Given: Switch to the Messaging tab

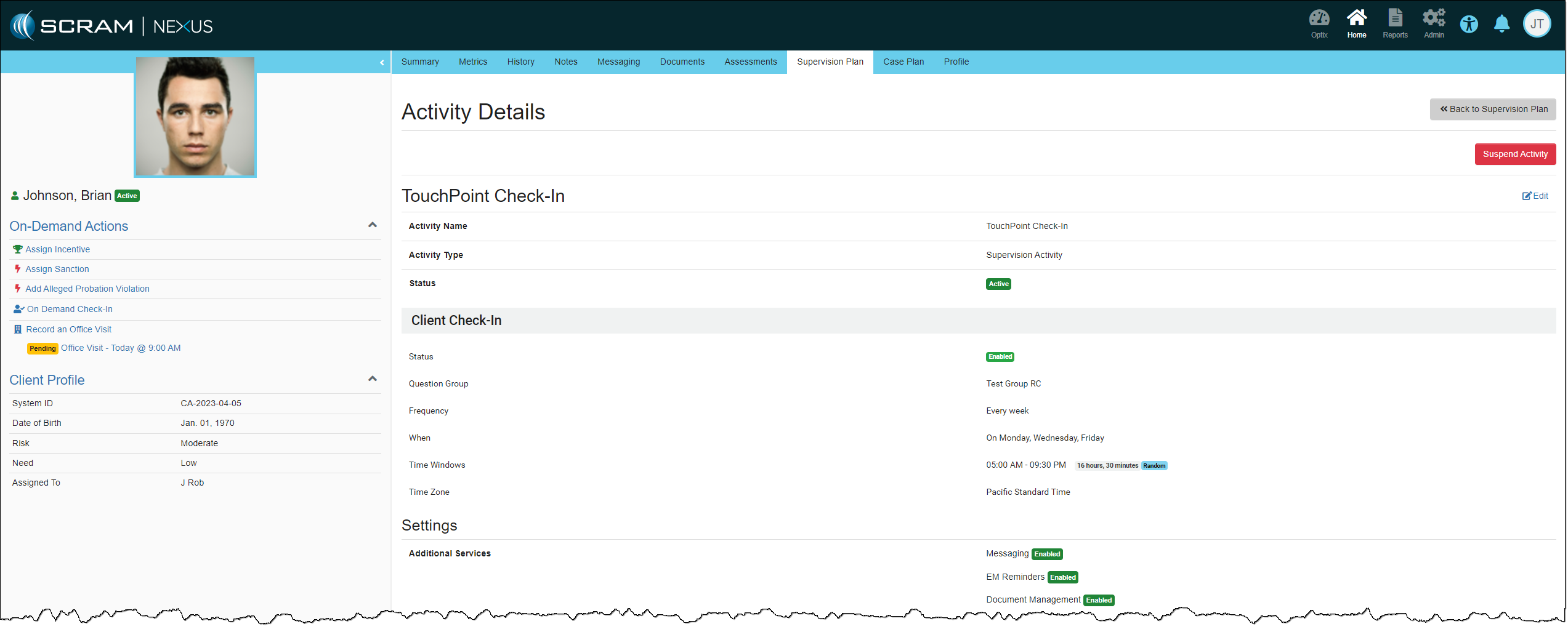Looking at the screenshot, I should [x=618, y=62].
